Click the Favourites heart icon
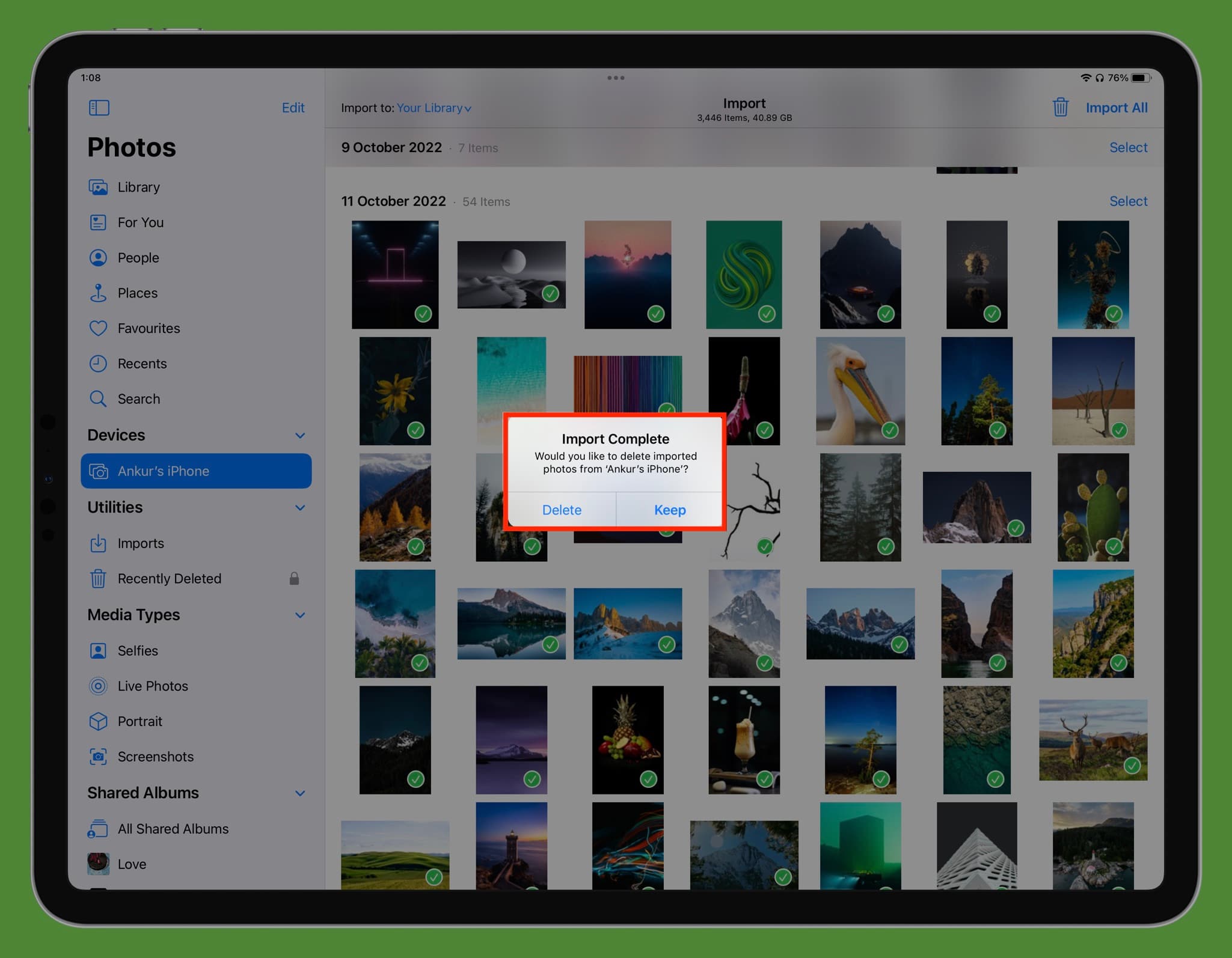The height and width of the screenshot is (958, 1232). 98,328
